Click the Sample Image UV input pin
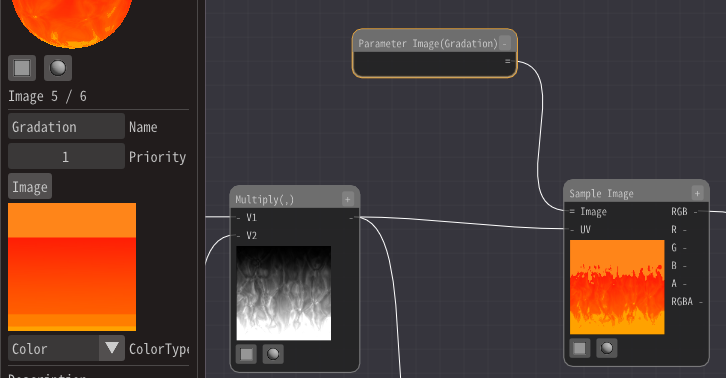The width and height of the screenshot is (726, 378). (572, 229)
